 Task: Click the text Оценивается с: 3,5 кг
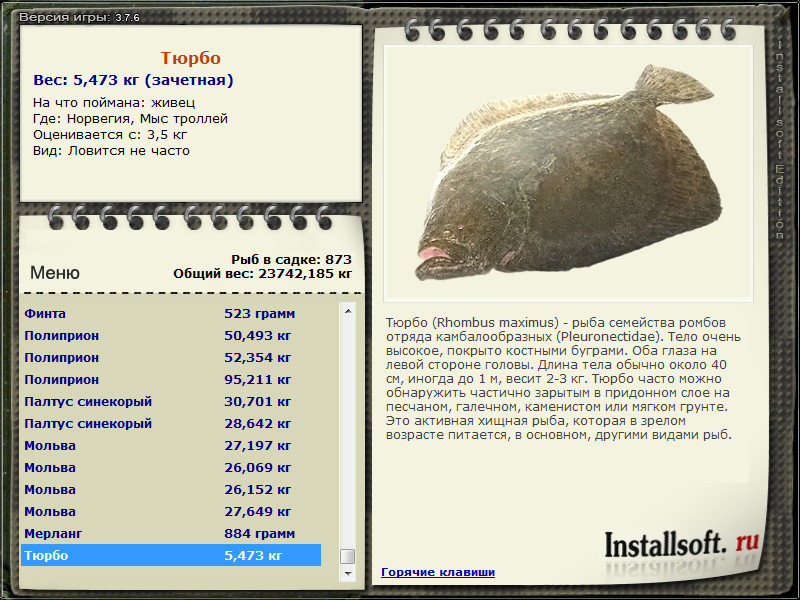[x=110, y=135]
